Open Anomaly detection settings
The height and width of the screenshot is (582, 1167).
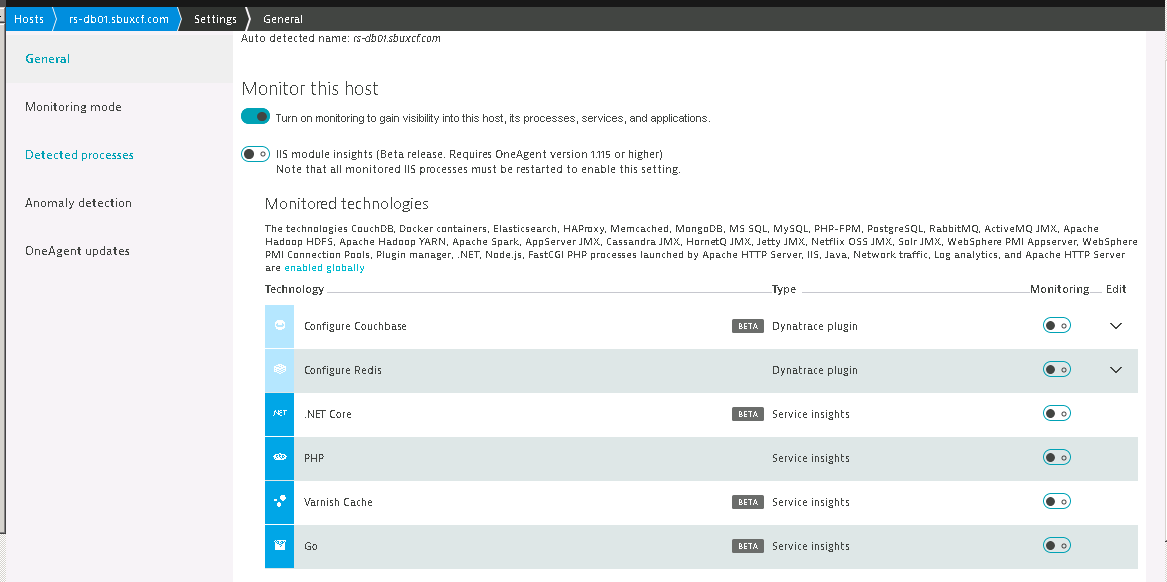(78, 203)
